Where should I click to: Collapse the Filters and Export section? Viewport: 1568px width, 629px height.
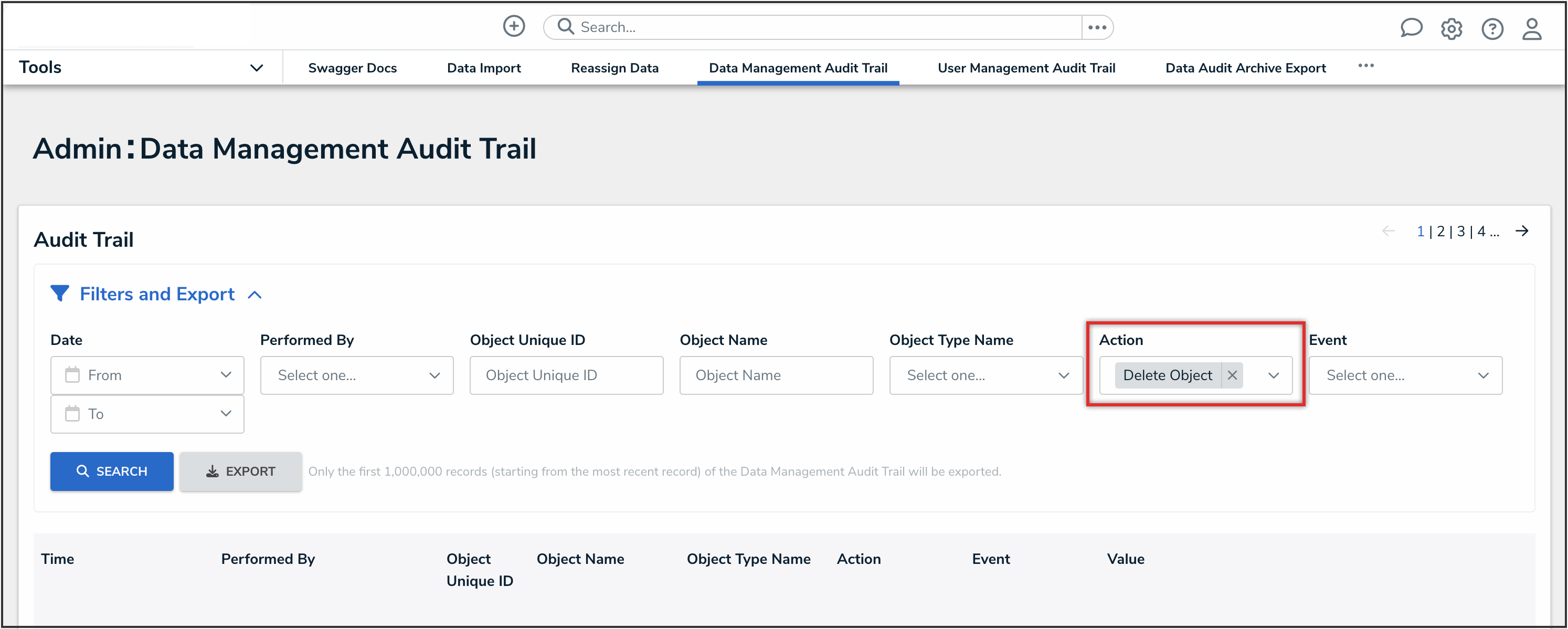[x=255, y=295]
